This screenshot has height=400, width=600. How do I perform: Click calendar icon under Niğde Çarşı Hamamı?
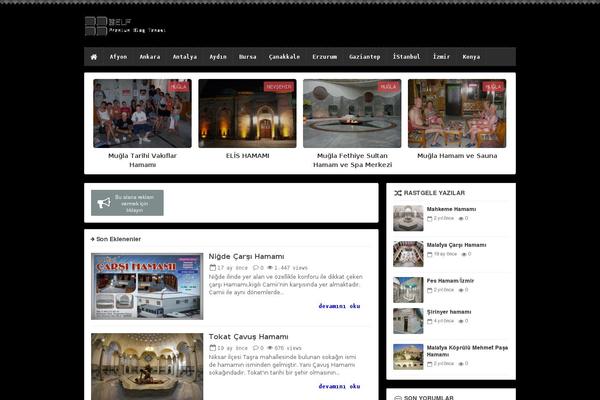(212, 268)
